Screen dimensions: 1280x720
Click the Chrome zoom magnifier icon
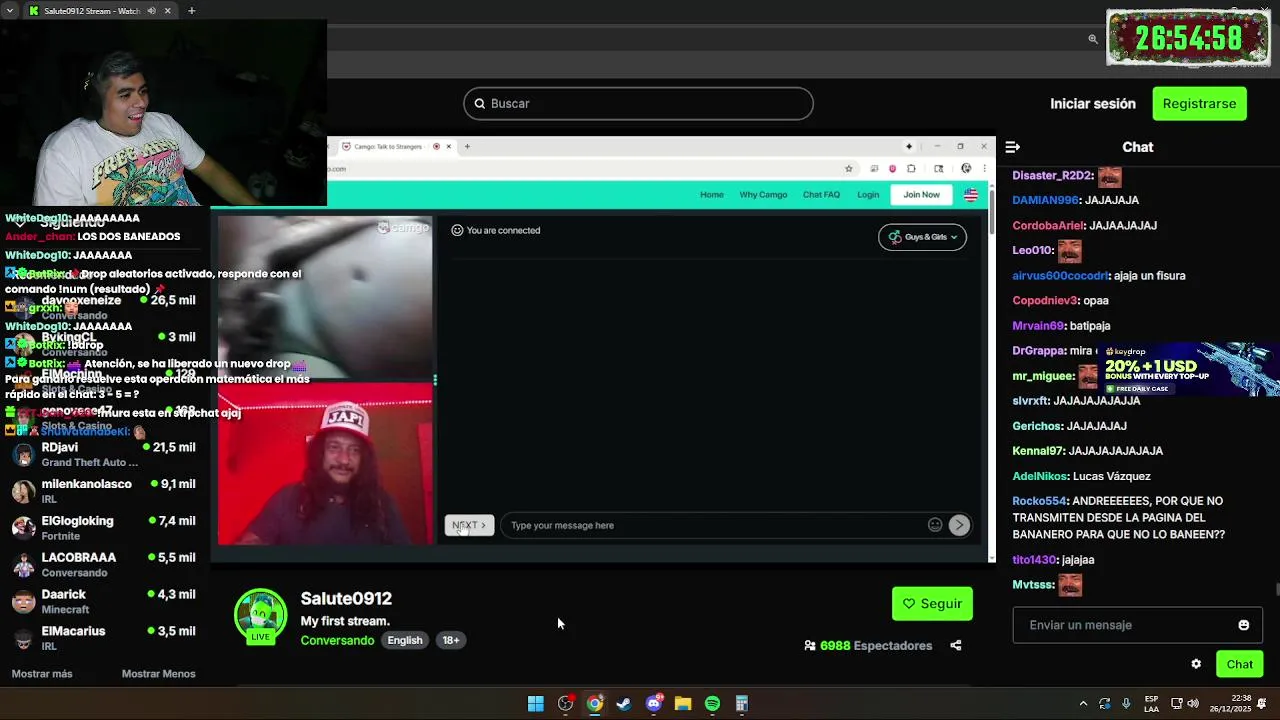[1093, 39]
